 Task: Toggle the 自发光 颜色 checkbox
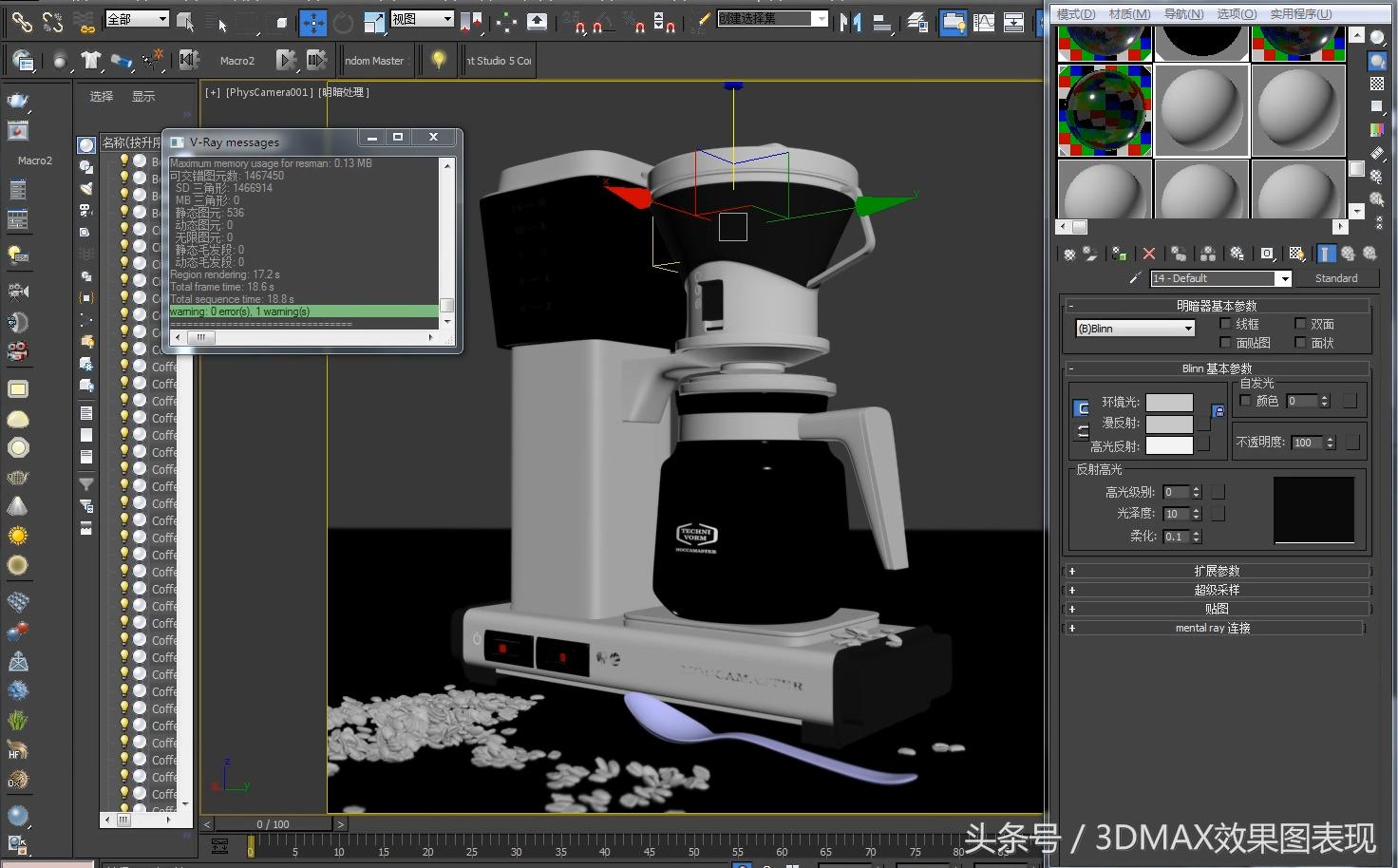coord(1246,401)
